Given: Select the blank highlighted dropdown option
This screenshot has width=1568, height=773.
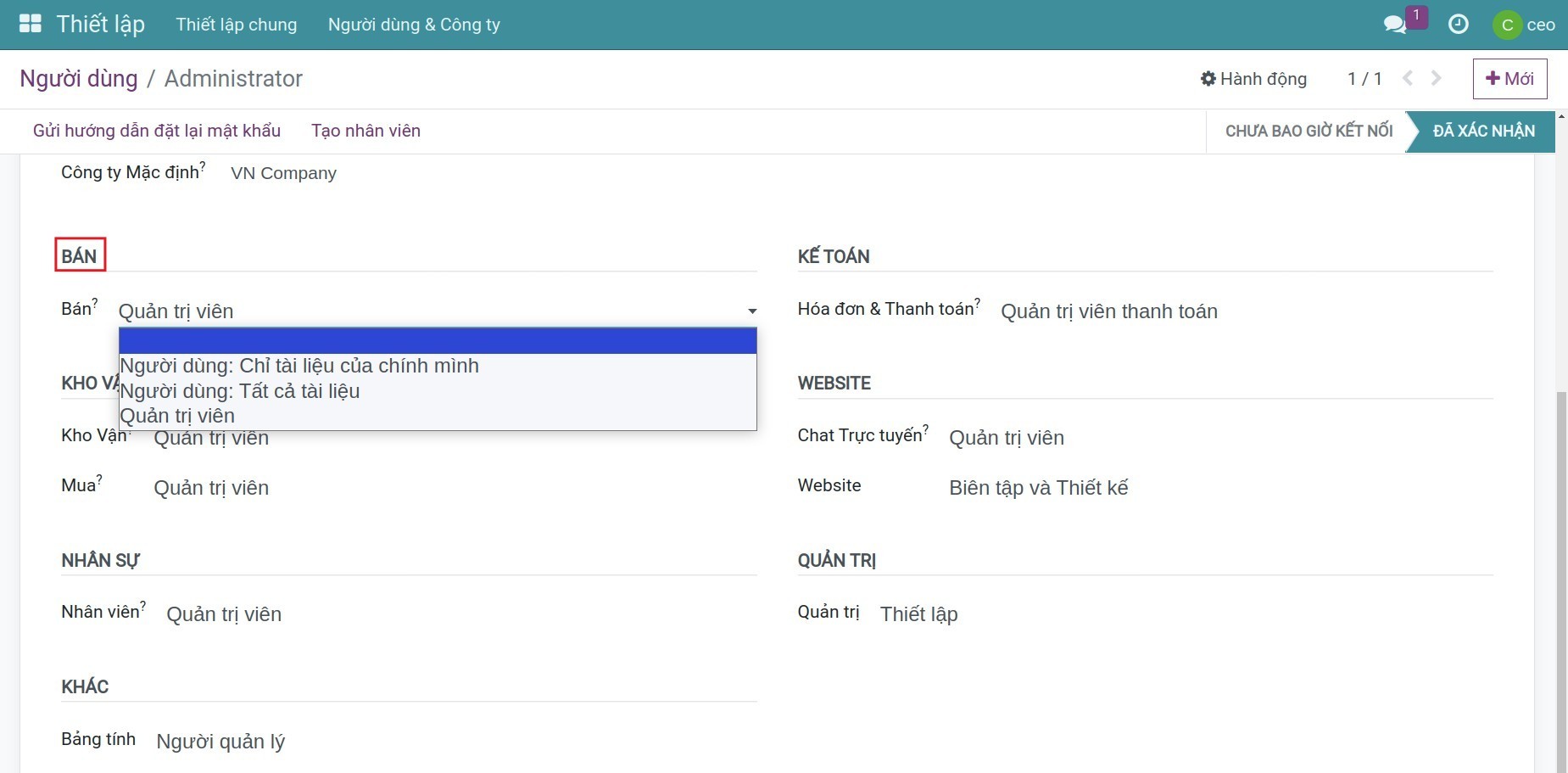Looking at the screenshot, I should tap(437, 341).
